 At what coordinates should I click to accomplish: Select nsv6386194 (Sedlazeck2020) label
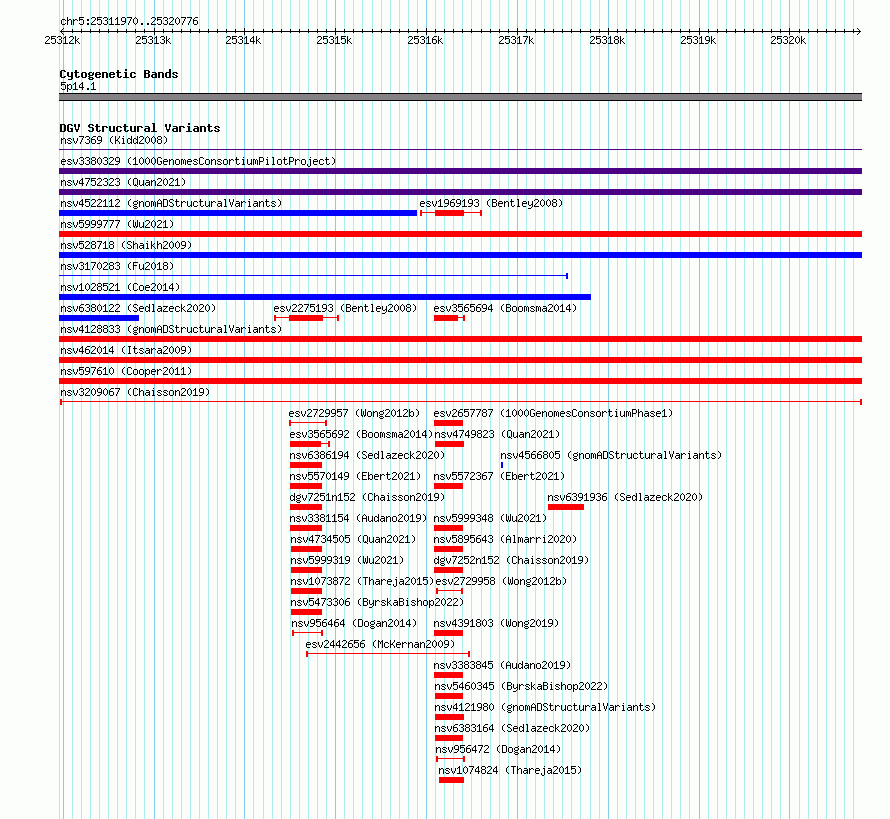pos(367,455)
